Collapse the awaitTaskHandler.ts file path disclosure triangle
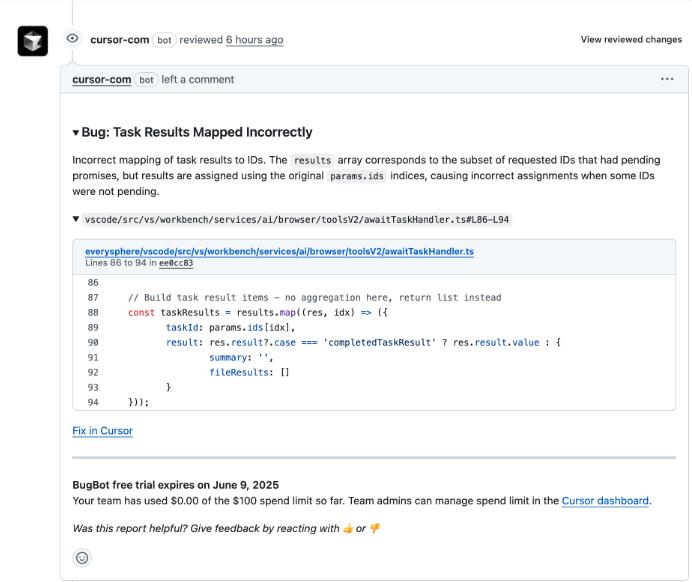 [x=77, y=219]
